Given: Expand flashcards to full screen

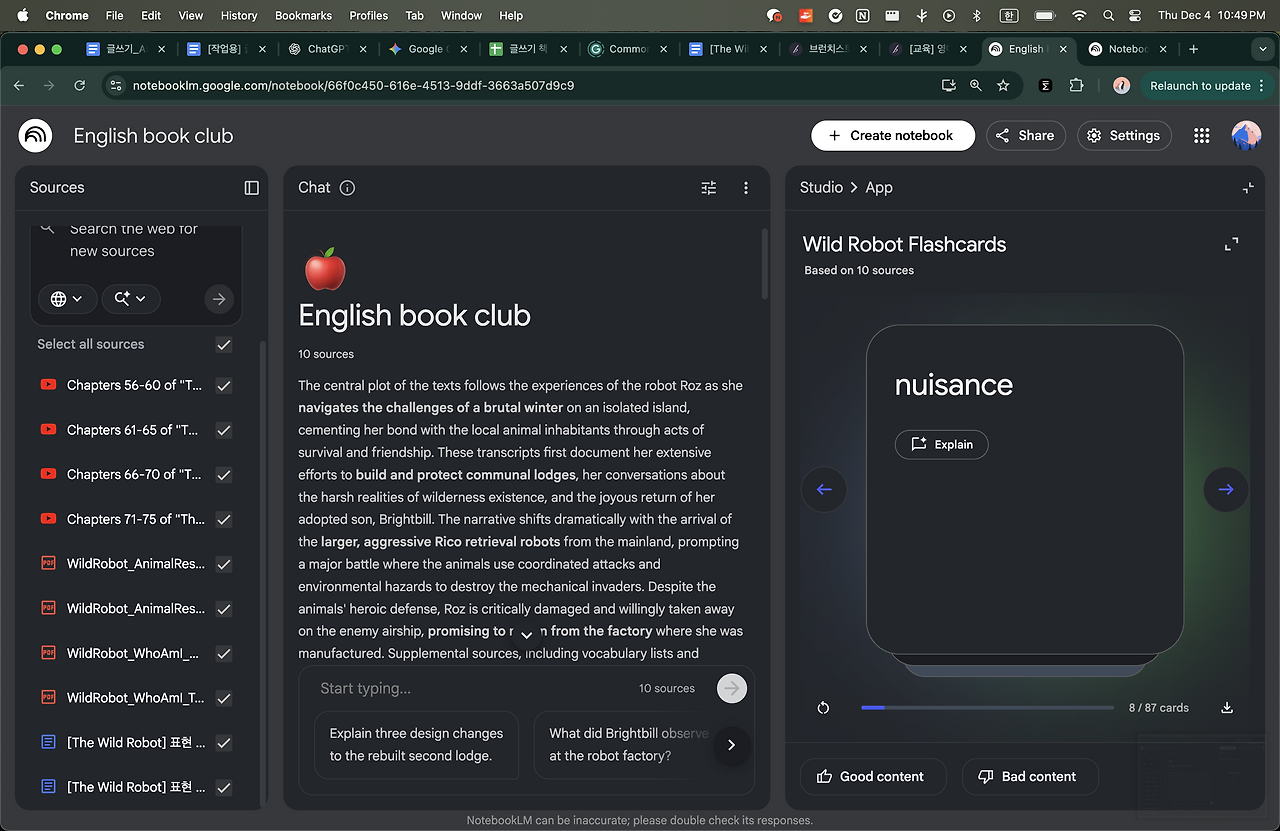Looking at the screenshot, I should click(1232, 244).
